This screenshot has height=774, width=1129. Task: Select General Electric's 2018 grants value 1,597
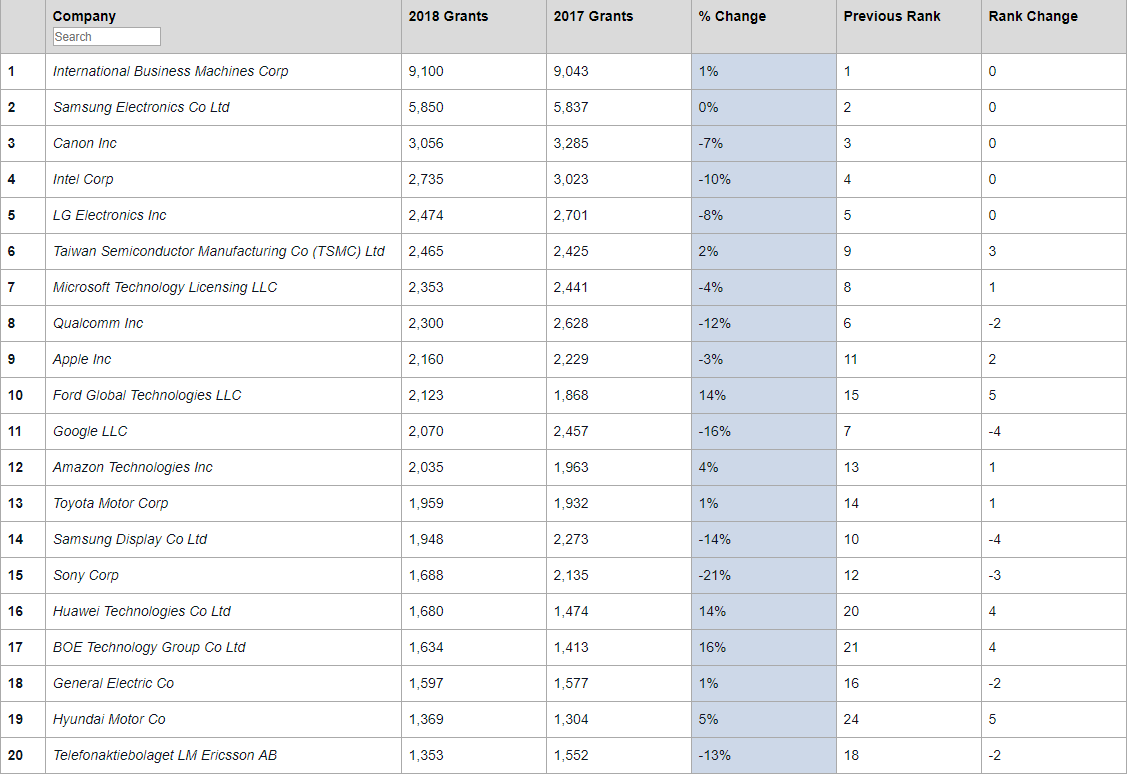[426, 683]
